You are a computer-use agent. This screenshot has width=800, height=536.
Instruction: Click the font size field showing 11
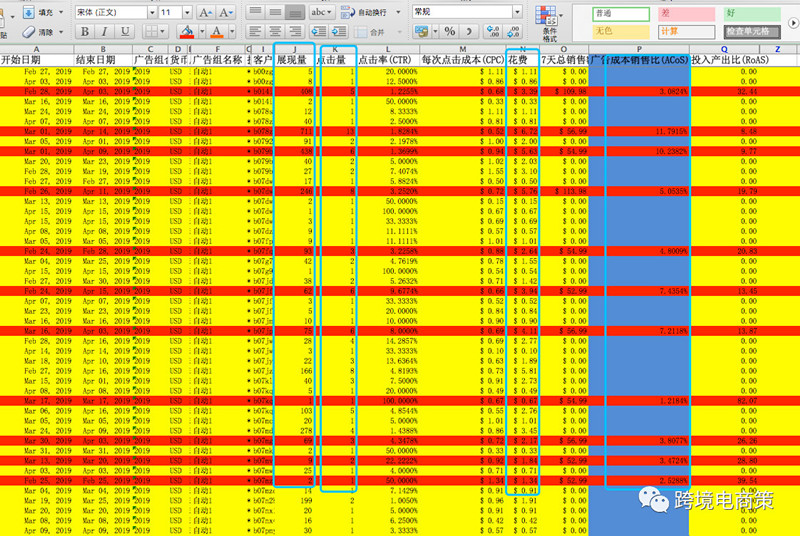(x=170, y=12)
